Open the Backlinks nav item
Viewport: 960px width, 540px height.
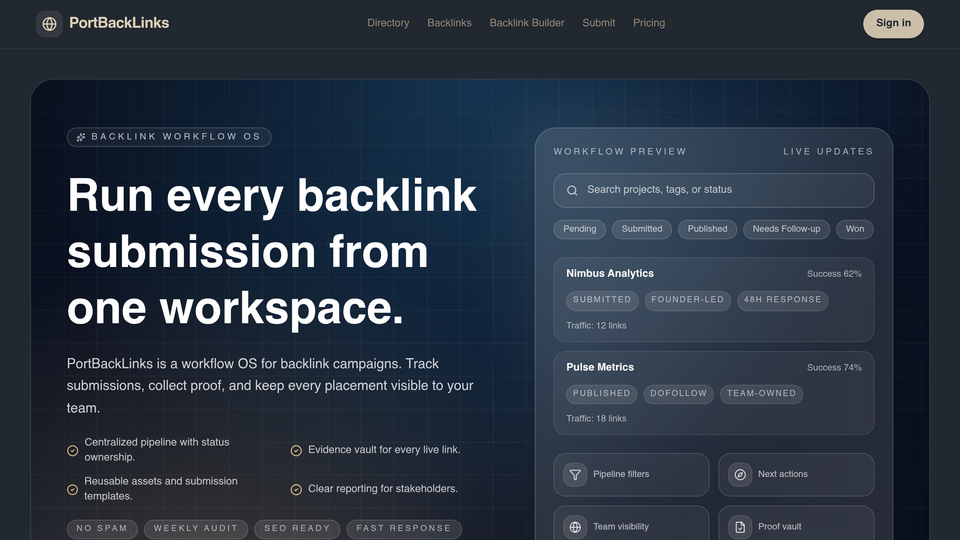[449, 23]
